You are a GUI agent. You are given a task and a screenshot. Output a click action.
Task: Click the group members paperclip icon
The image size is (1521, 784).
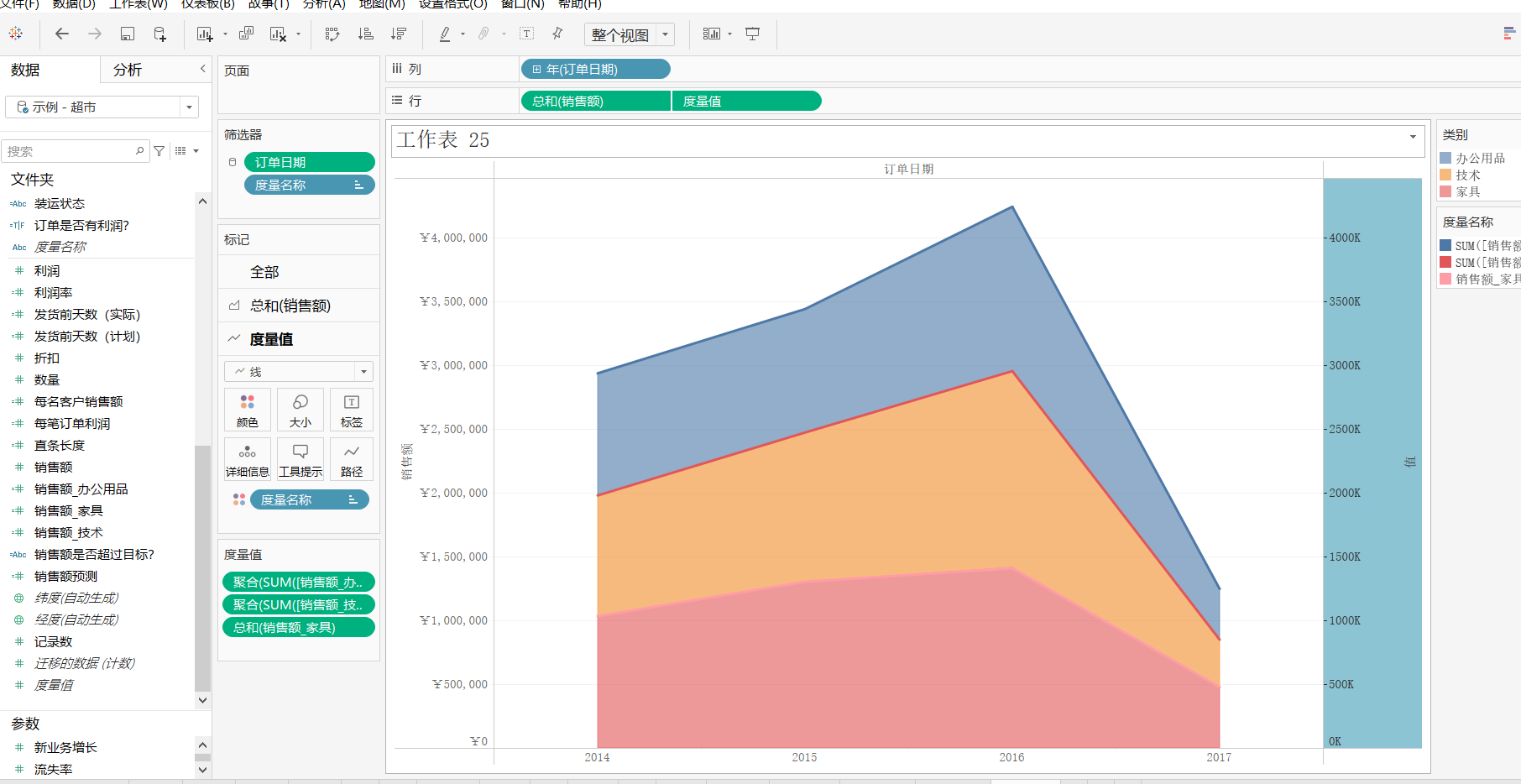(x=483, y=34)
